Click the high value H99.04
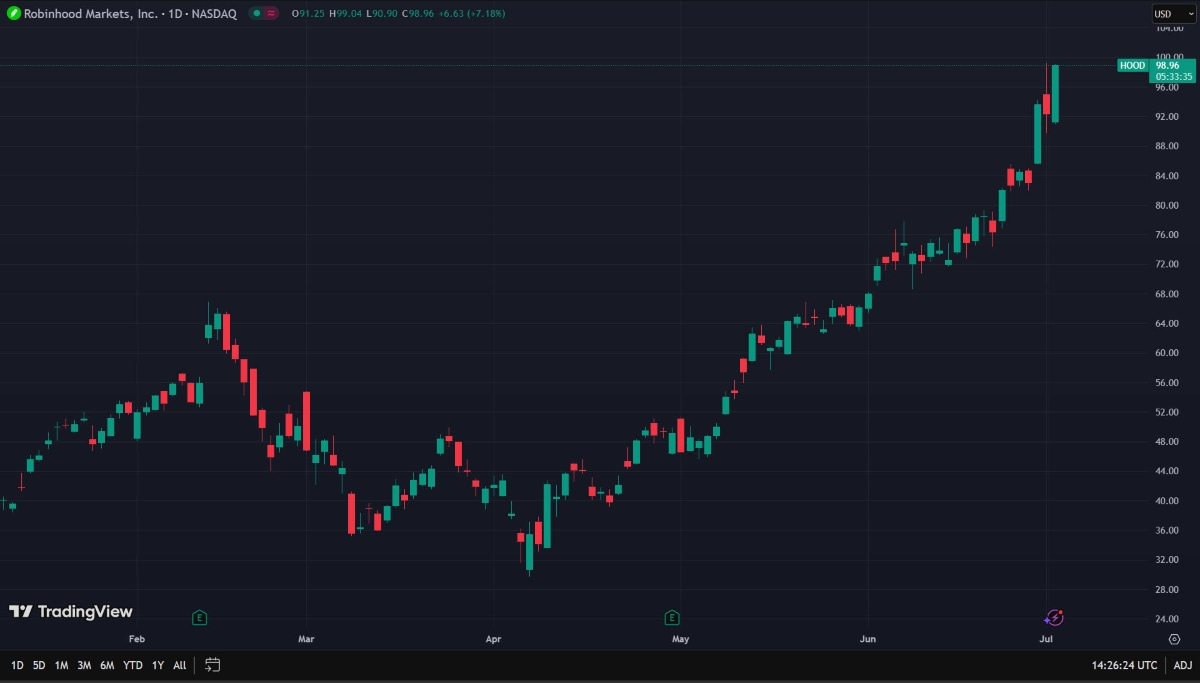Image resolution: width=1200 pixels, height=683 pixels. point(345,14)
